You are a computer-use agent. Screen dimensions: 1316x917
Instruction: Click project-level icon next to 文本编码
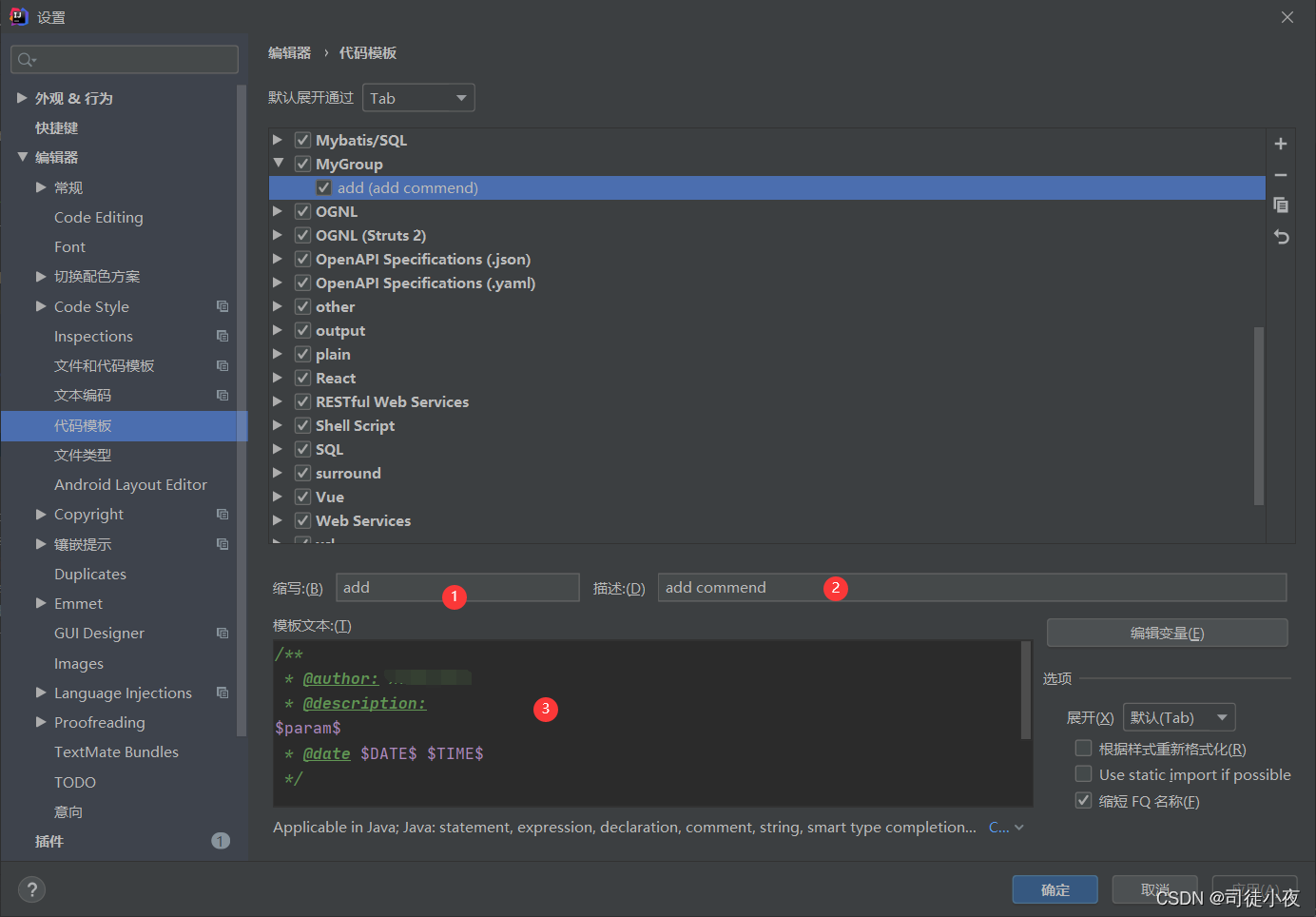223,395
